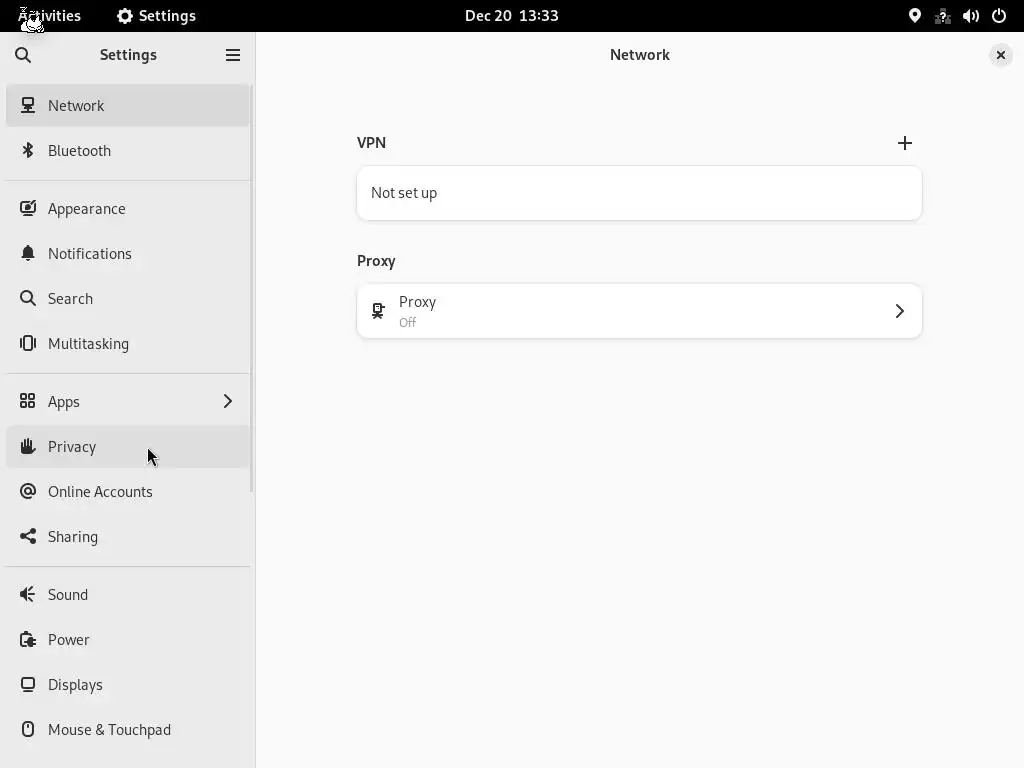Click the Power battery icon in sidebar
The image size is (1024, 768).
(x=27, y=639)
